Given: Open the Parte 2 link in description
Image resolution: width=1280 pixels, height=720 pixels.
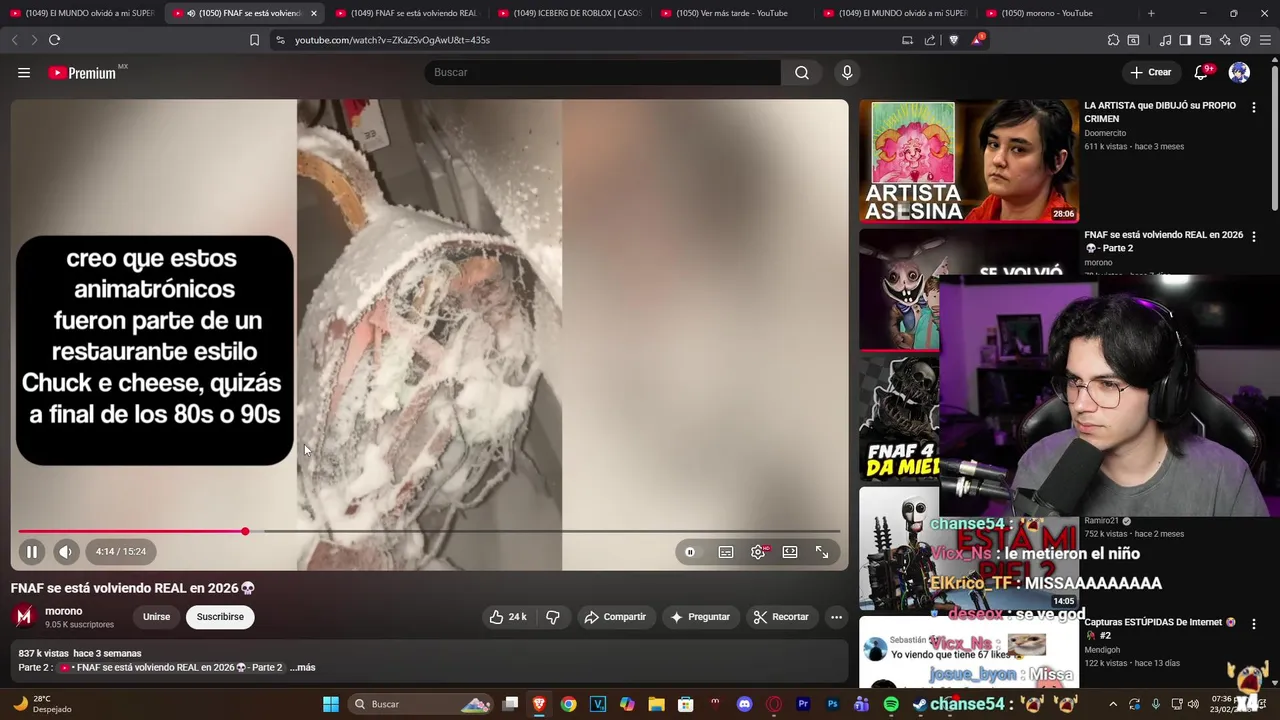Looking at the screenshot, I should click(170, 667).
